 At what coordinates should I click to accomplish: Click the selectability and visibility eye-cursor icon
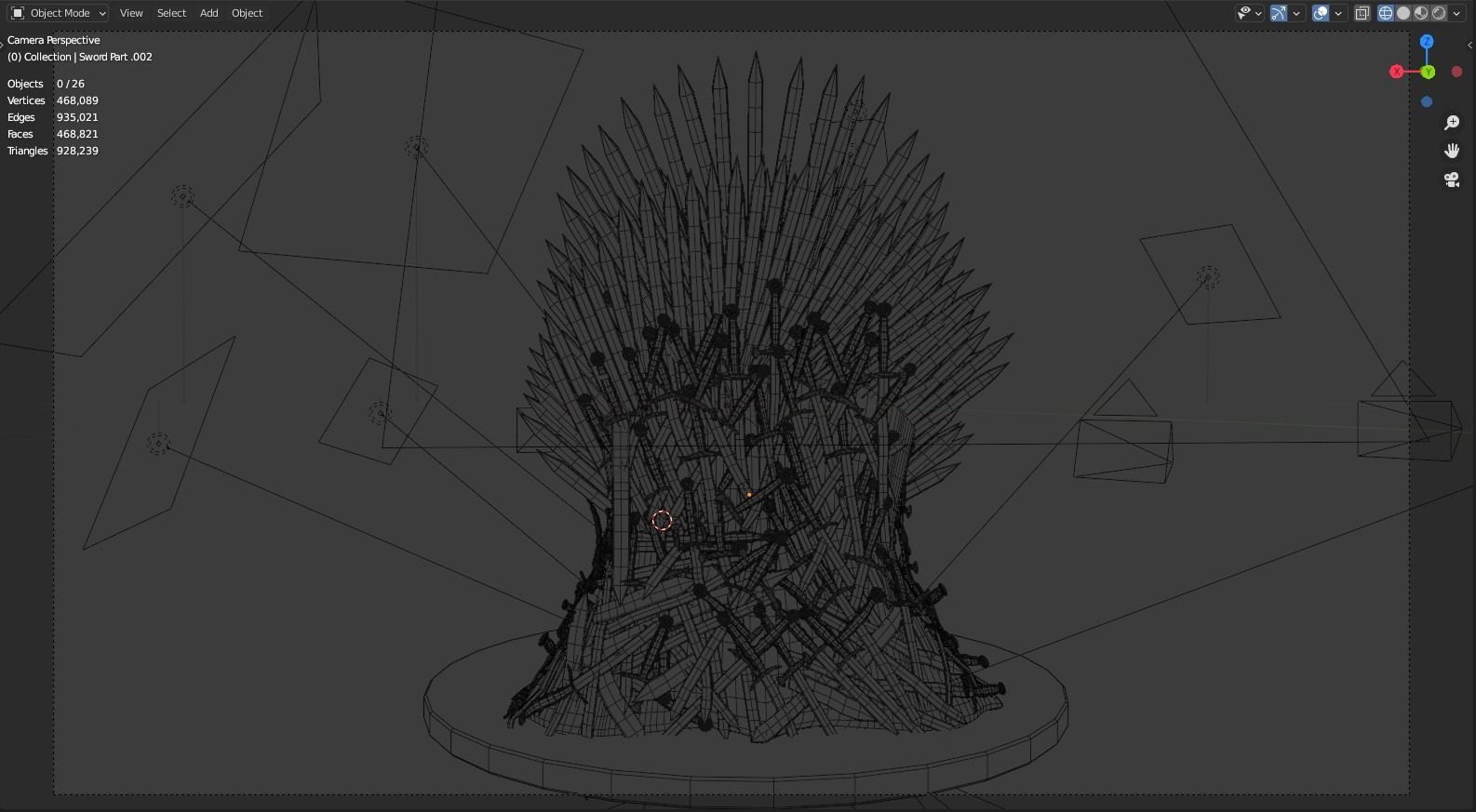tap(1244, 13)
